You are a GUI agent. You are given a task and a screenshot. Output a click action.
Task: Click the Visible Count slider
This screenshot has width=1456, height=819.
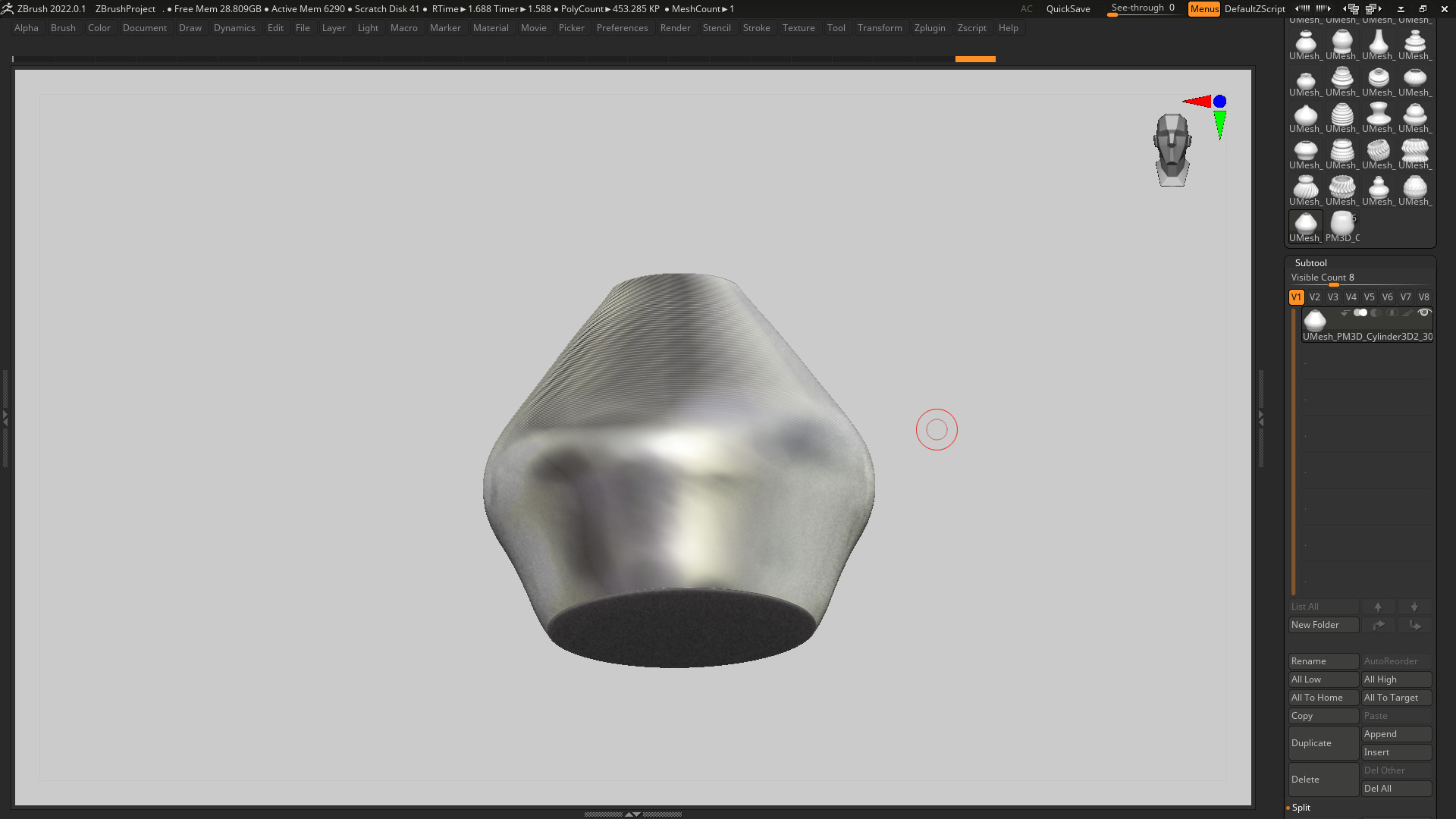point(1360,278)
